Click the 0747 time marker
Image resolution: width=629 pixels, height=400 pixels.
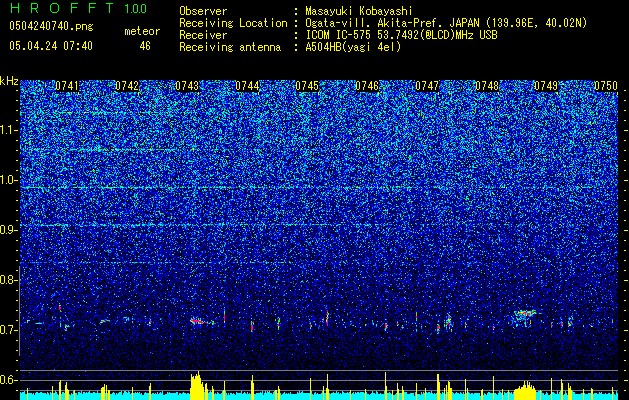[427, 86]
